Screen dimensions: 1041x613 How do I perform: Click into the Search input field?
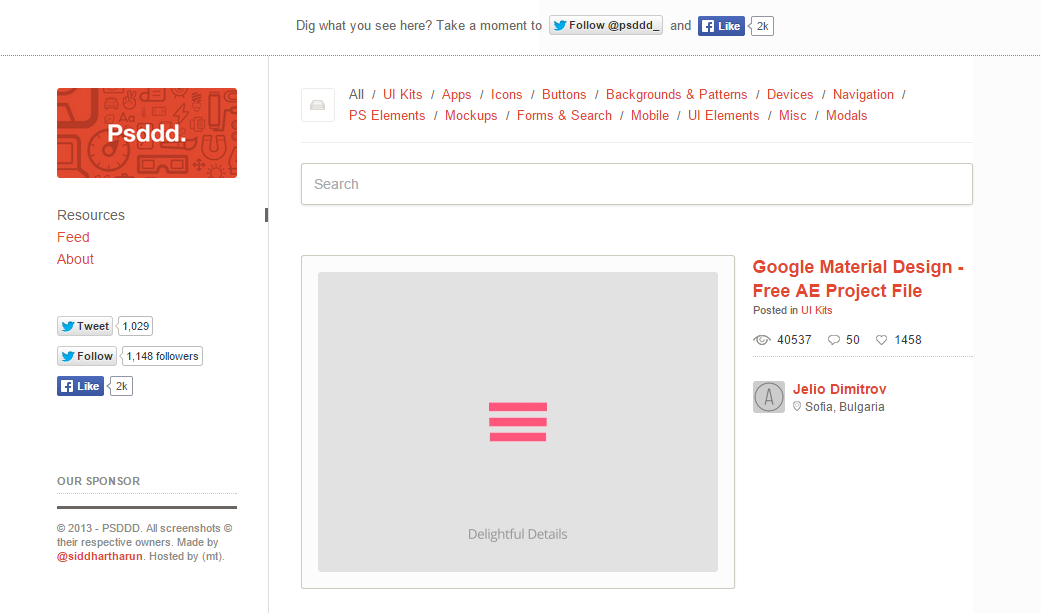[637, 184]
